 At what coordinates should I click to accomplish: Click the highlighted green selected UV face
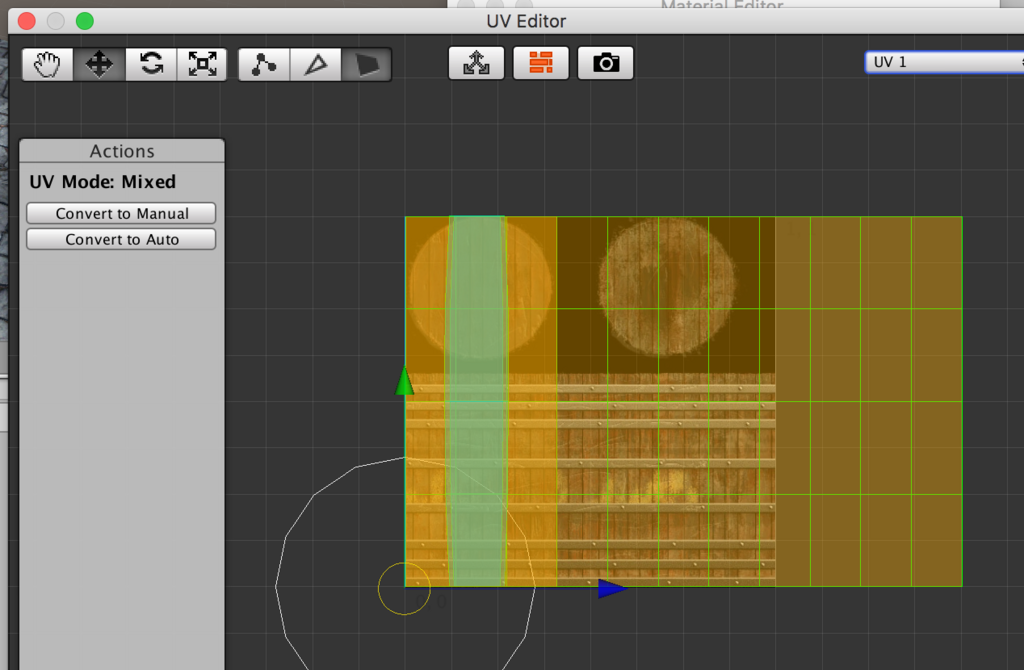tap(477, 400)
